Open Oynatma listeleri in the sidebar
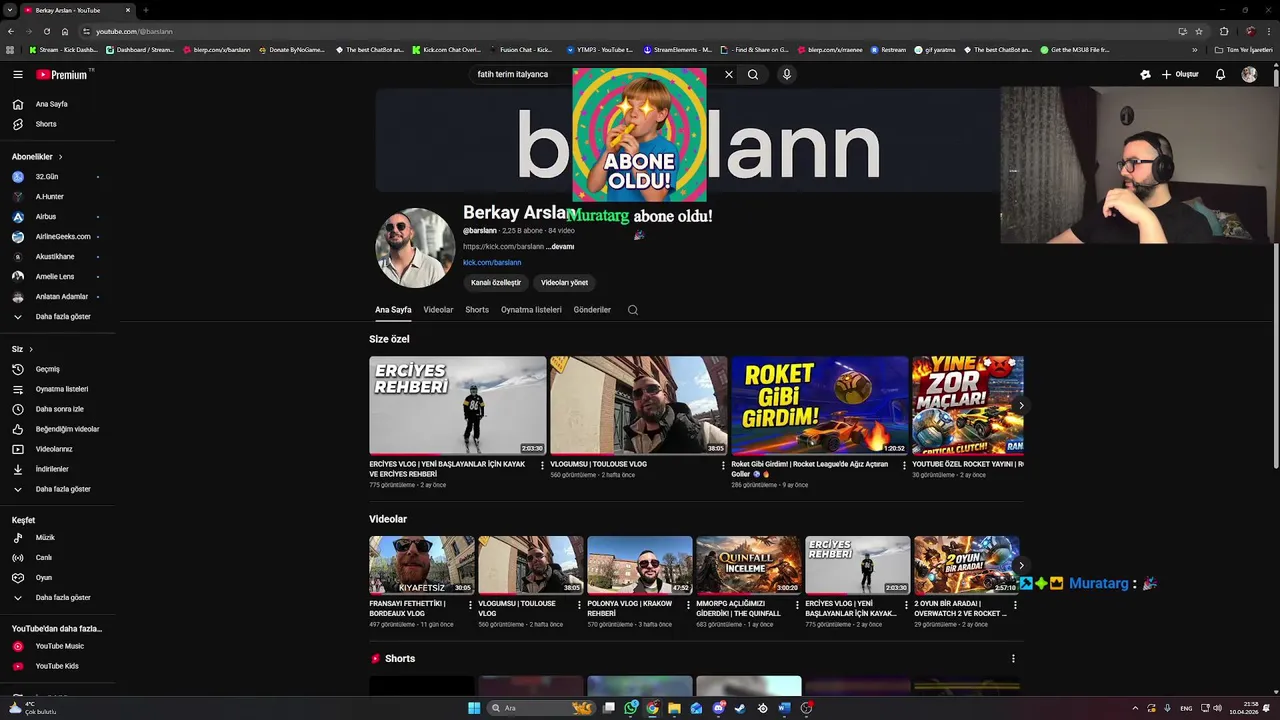The height and width of the screenshot is (720, 1280). click(58, 389)
